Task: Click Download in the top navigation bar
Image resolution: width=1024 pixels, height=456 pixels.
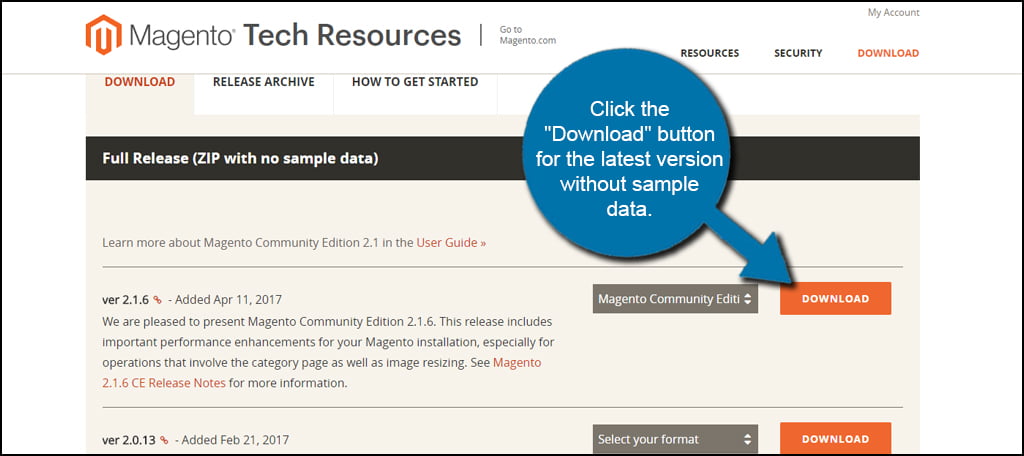Action: (888, 53)
